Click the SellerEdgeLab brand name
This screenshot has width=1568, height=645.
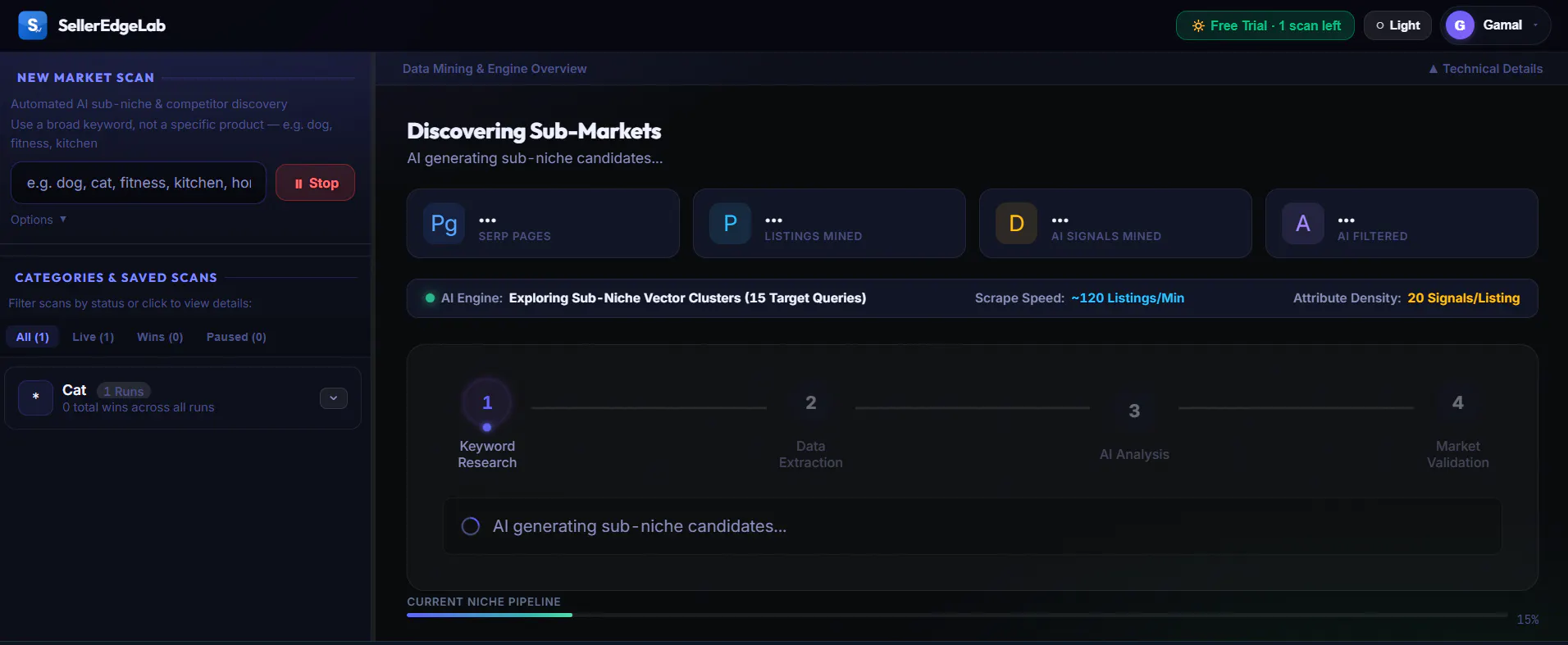point(112,25)
